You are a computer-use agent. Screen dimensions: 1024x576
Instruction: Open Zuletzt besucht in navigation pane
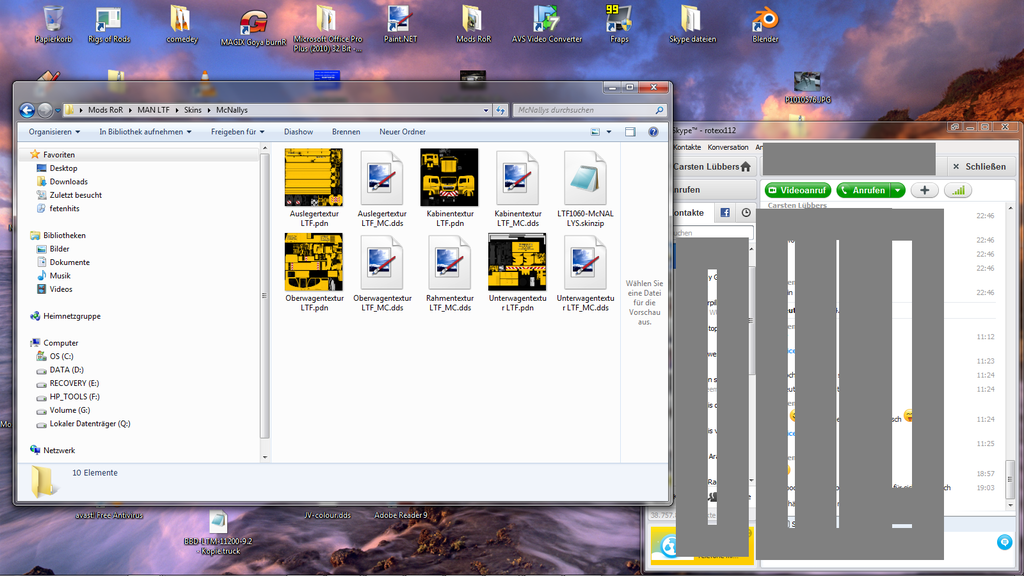coord(76,195)
